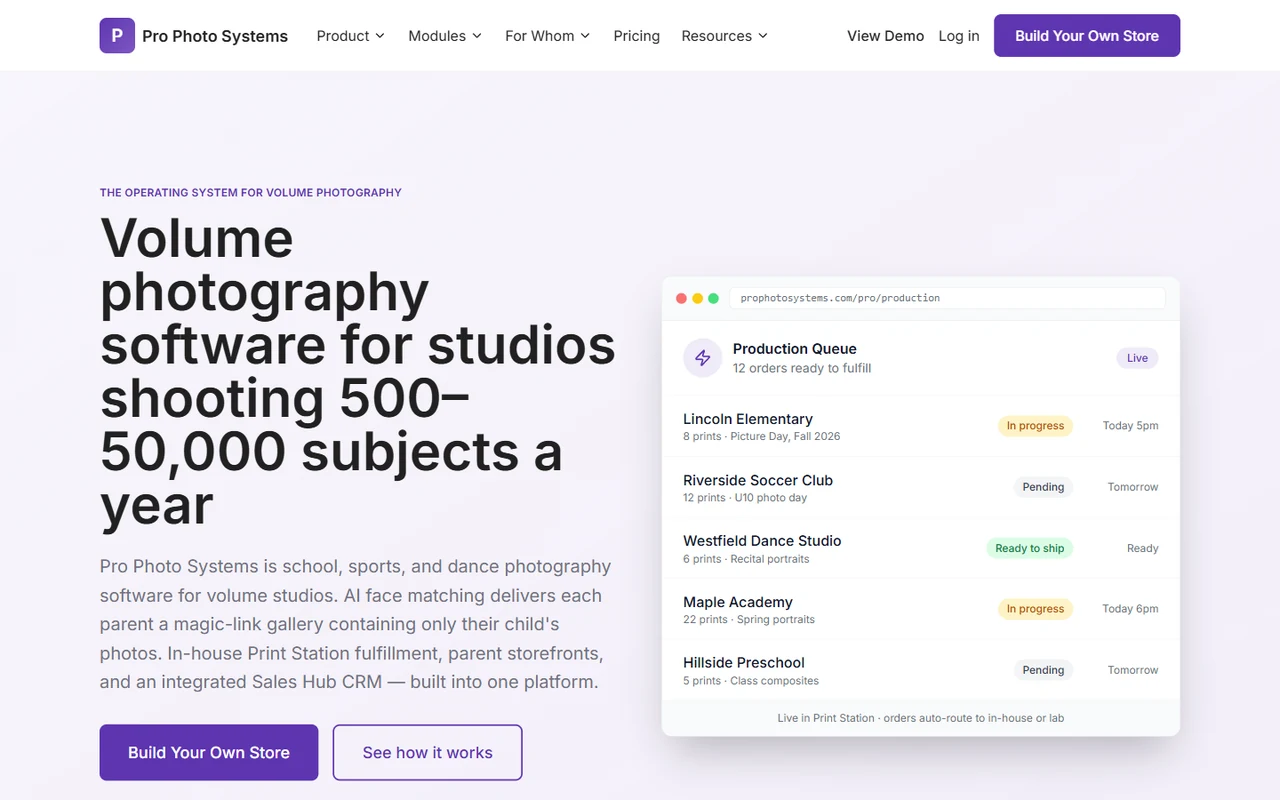The width and height of the screenshot is (1280, 800).
Task: Click the Today 6pm time label
Action: pos(1131,609)
